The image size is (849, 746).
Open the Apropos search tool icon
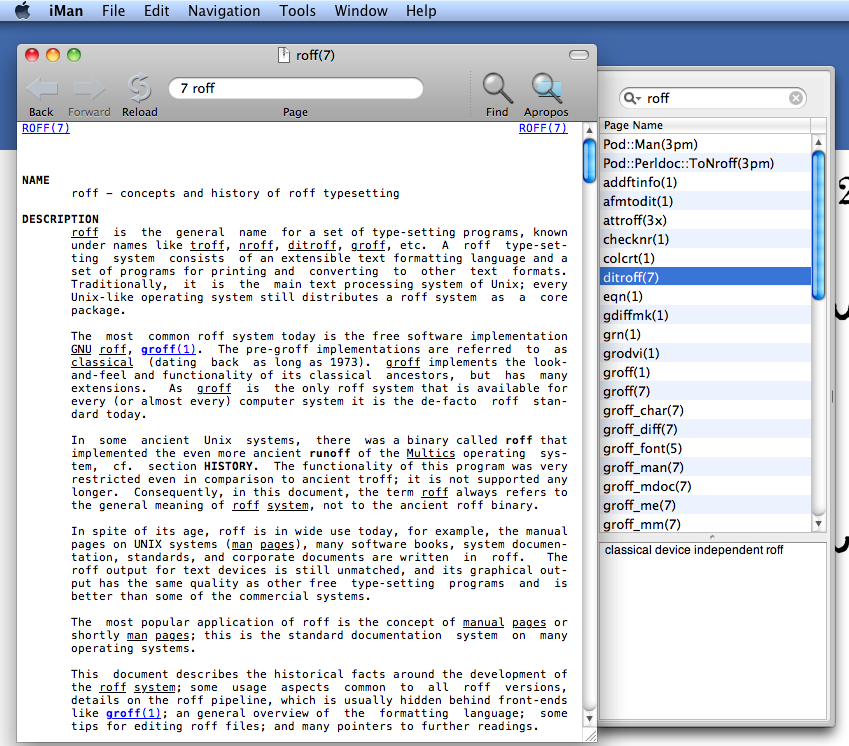546,89
